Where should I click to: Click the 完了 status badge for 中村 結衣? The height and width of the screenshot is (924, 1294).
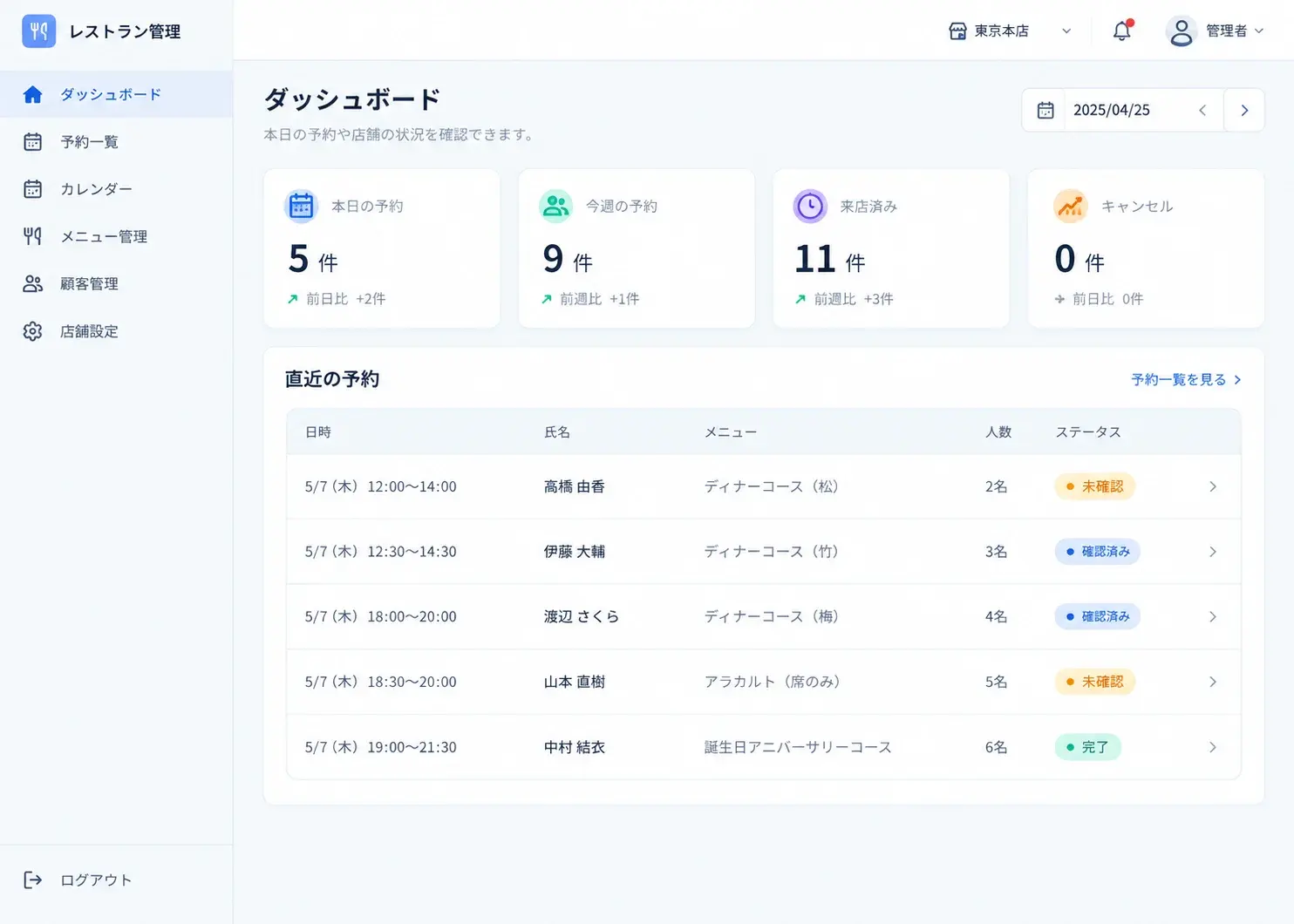pyautogui.click(x=1087, y=747)
